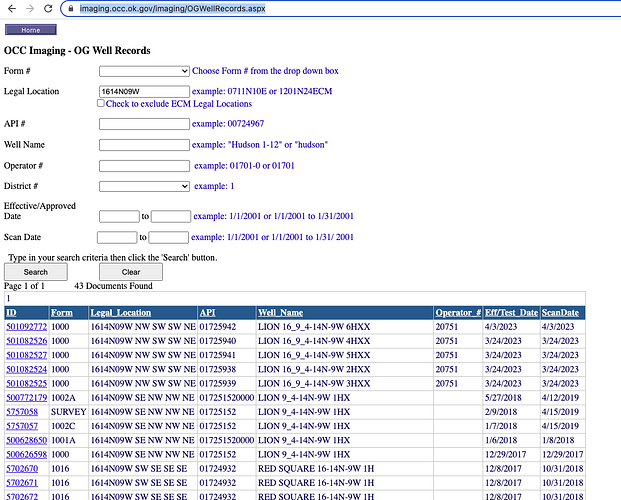Click the 12/29/2017 scan date cell
Screen dimensions: 621x500
(562, 455)
